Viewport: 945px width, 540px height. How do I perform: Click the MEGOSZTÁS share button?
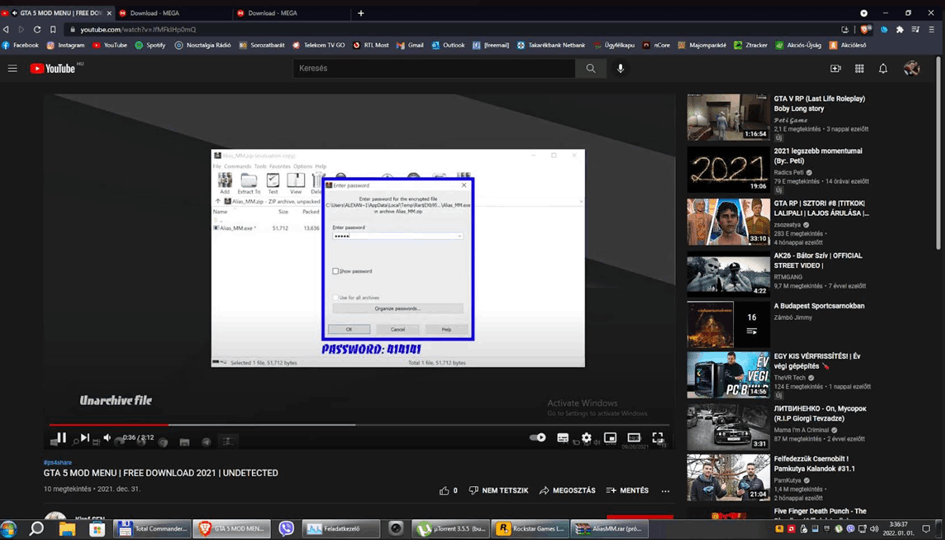coord(568,491)
